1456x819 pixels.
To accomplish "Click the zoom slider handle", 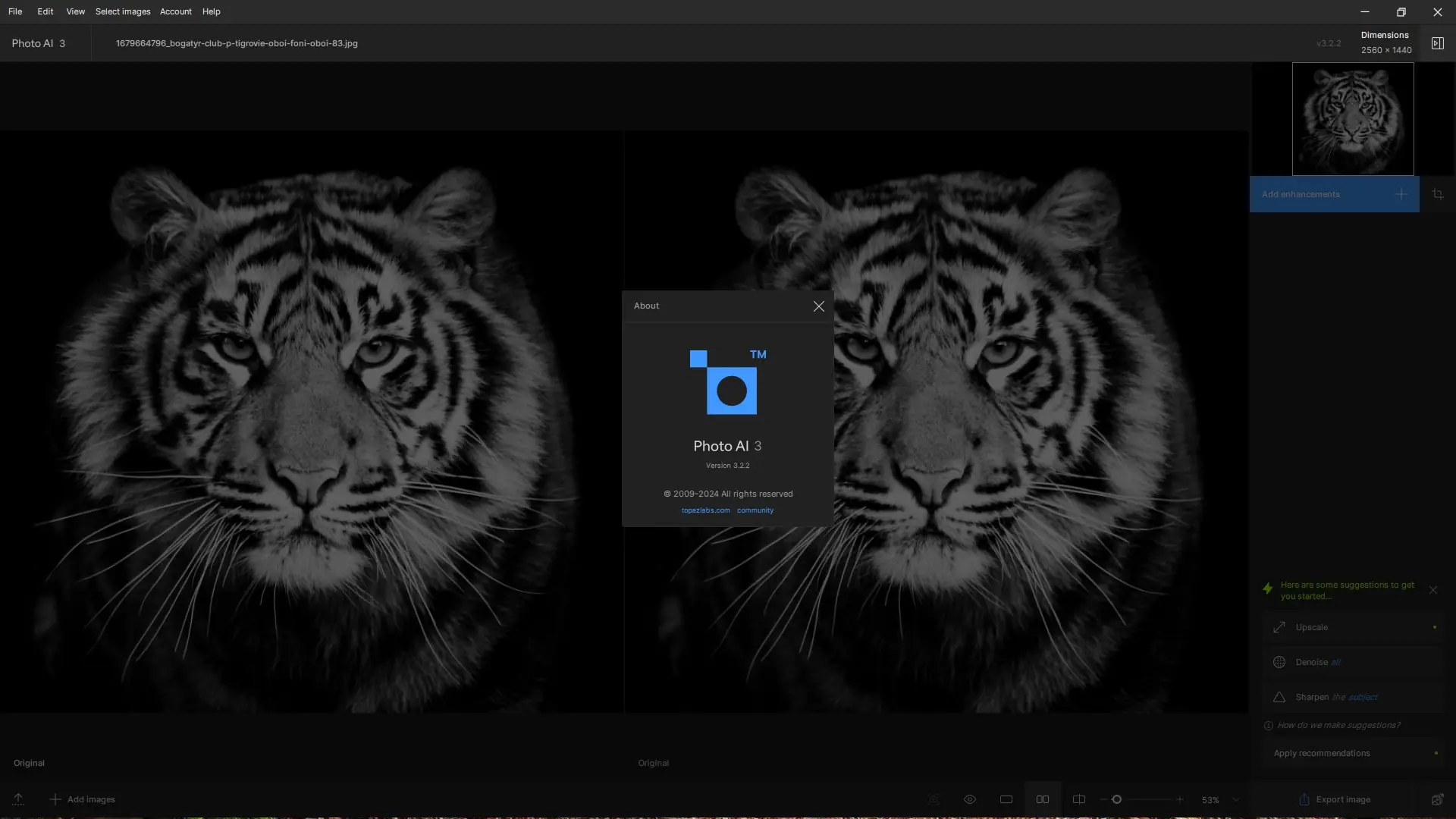I will point(1116,799).
